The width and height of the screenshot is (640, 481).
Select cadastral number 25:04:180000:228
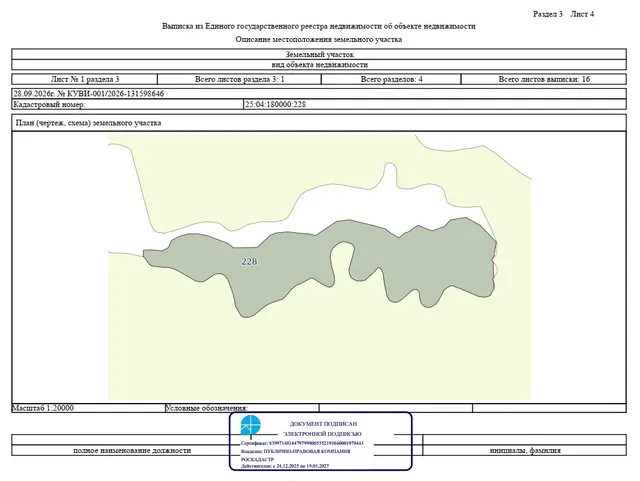(x=275, y=104)
